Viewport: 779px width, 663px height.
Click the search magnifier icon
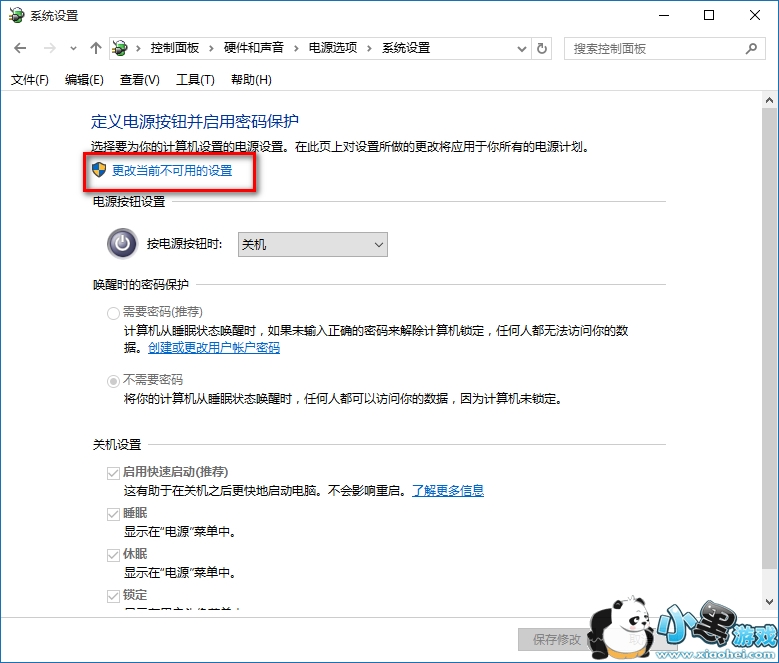pos(751,49)
